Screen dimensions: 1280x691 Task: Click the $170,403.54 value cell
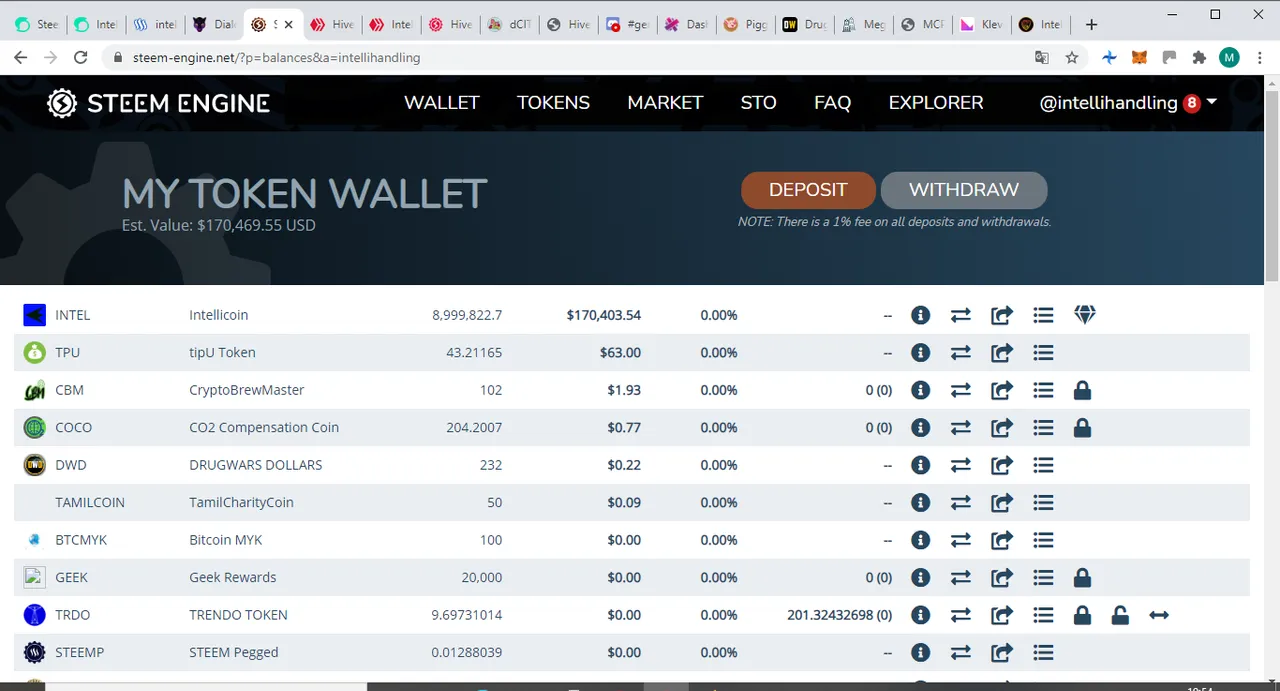(x=603, y=315)
